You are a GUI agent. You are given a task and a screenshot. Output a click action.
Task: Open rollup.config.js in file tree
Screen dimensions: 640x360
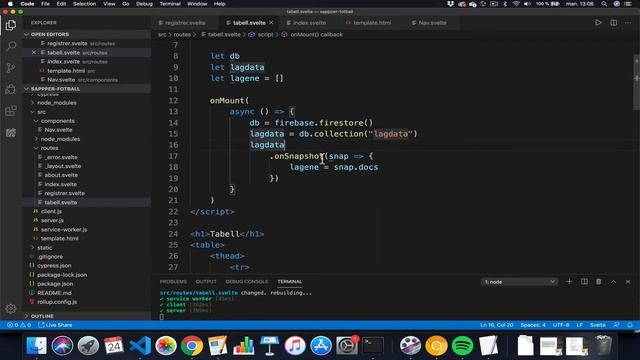pos(57,302)
